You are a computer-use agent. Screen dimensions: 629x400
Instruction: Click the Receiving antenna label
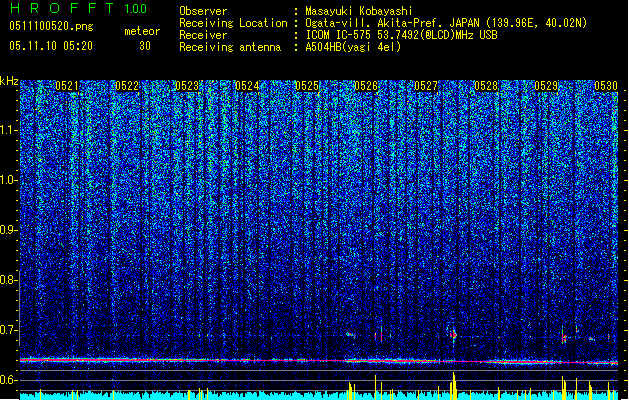coord(230,47)
